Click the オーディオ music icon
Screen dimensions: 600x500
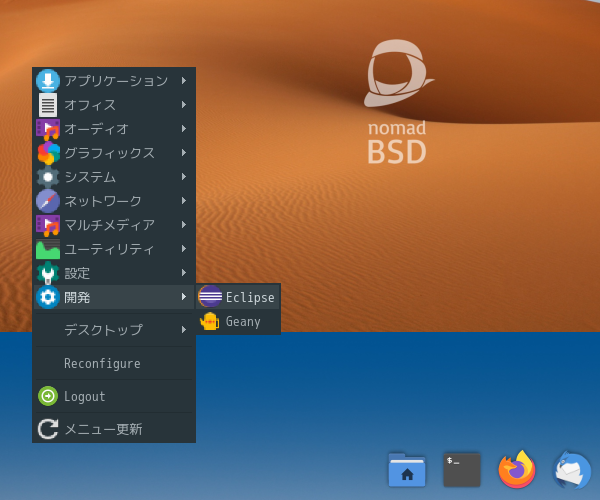point(48,129)
